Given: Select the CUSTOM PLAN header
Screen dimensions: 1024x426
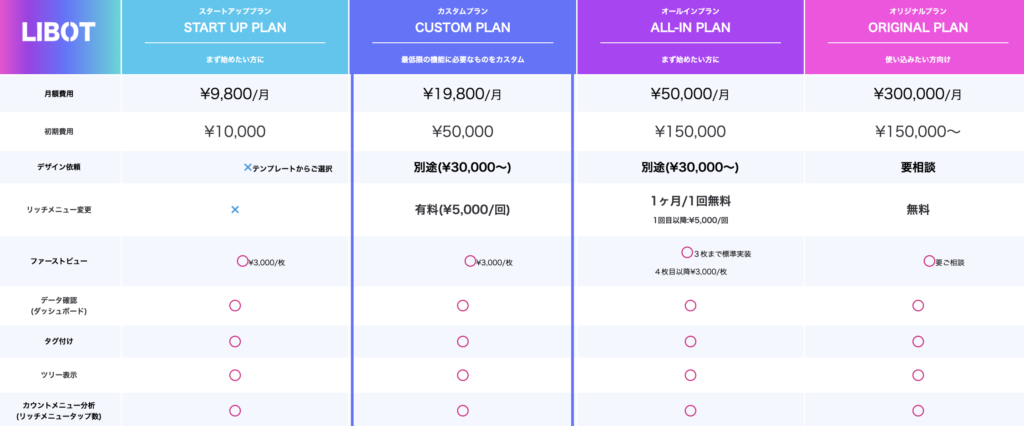Looking at the screenshot, I should 462,27.
